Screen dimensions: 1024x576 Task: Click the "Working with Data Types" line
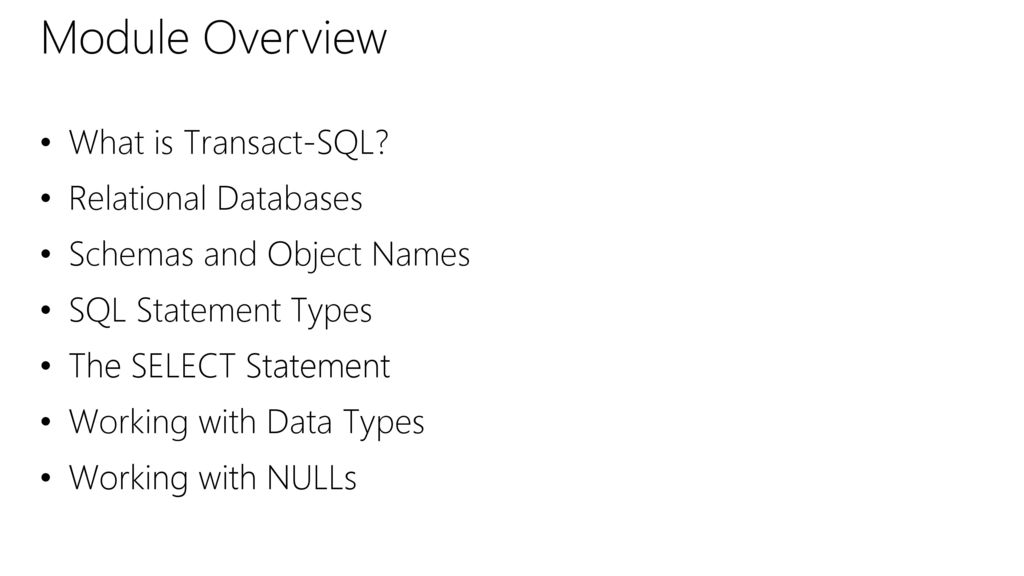click(x=247, y=423)
